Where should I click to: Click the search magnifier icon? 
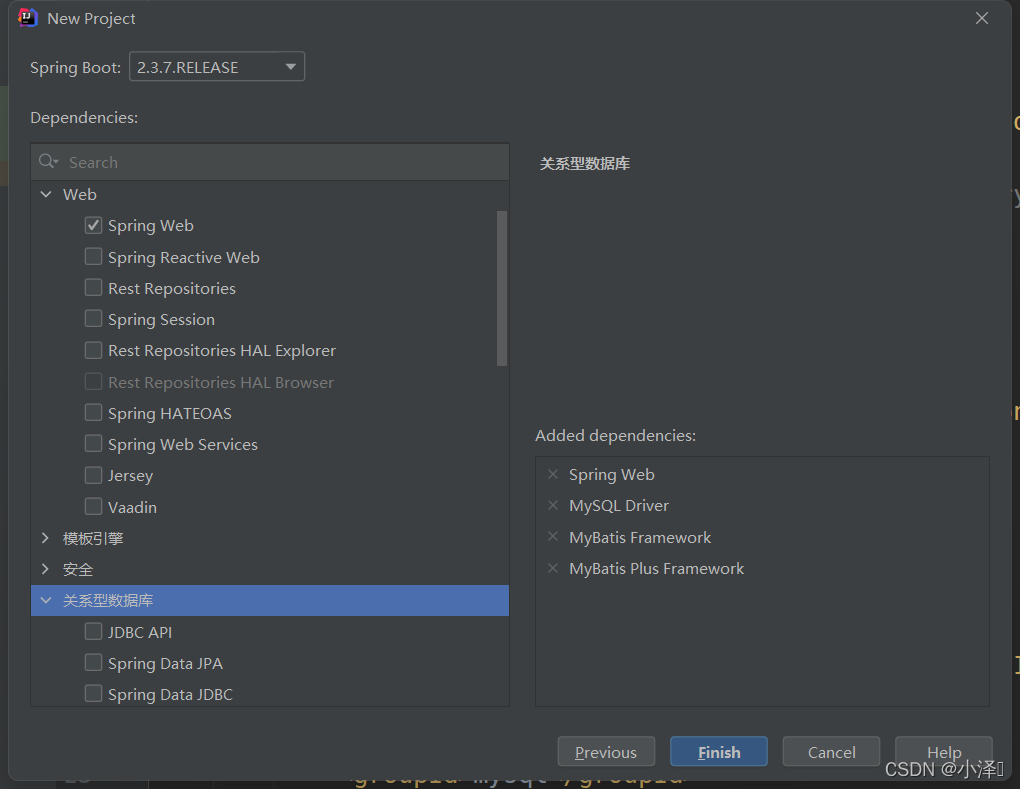[48, 161]
